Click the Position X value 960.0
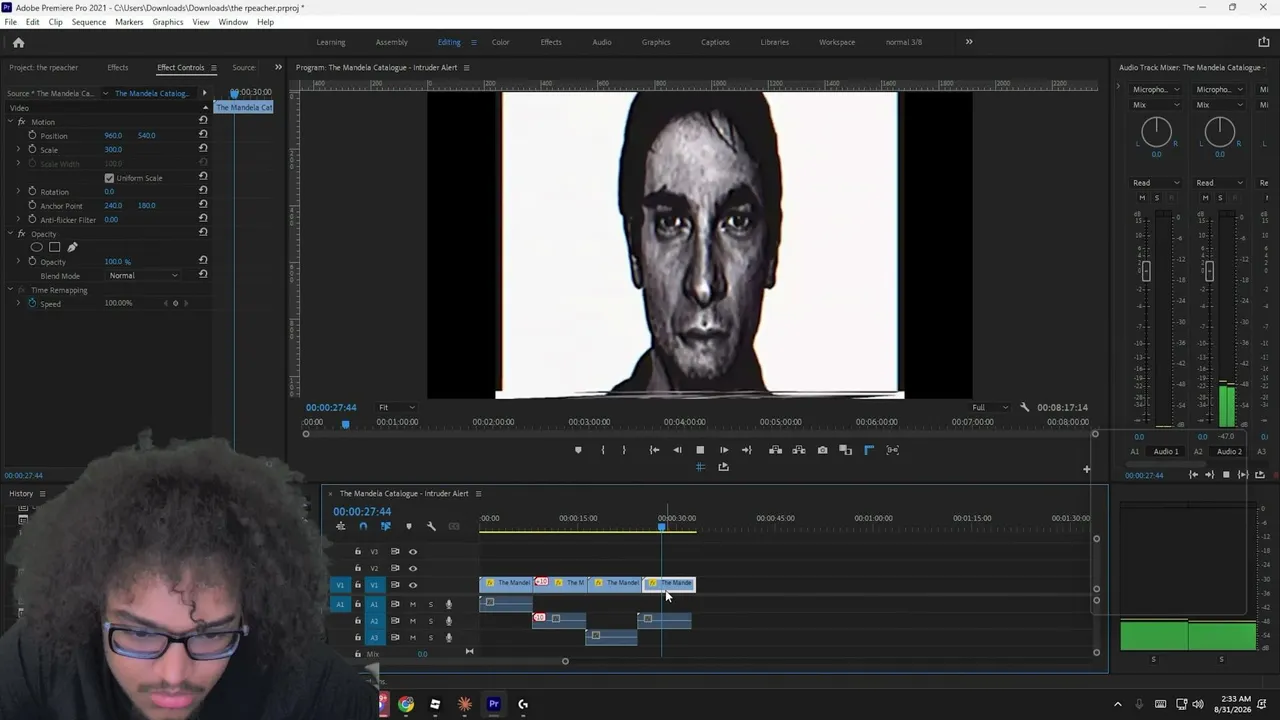The height and width of the screenshot is (720, 1280). 113,135
